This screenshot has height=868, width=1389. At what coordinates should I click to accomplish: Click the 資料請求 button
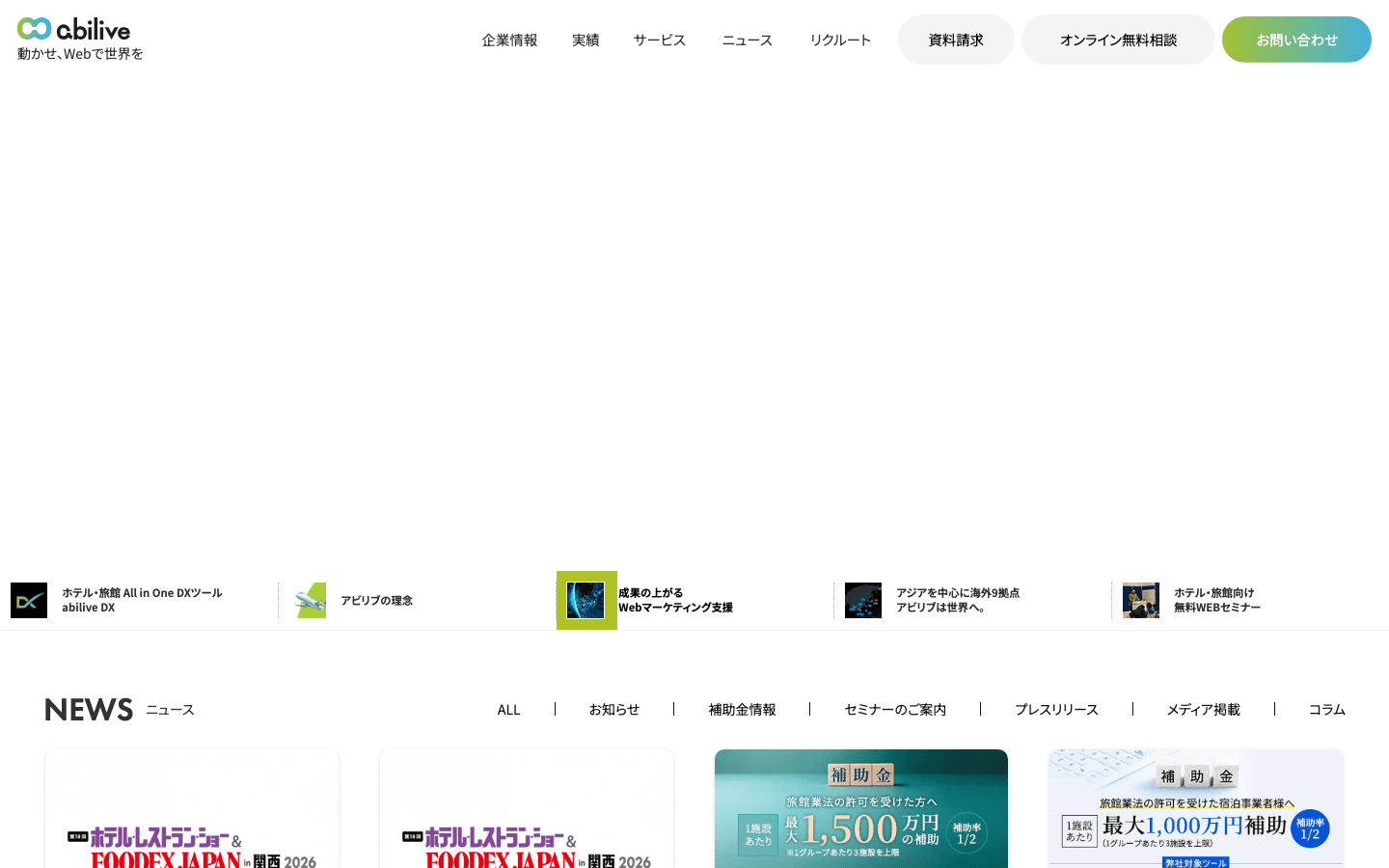(956, 40)
